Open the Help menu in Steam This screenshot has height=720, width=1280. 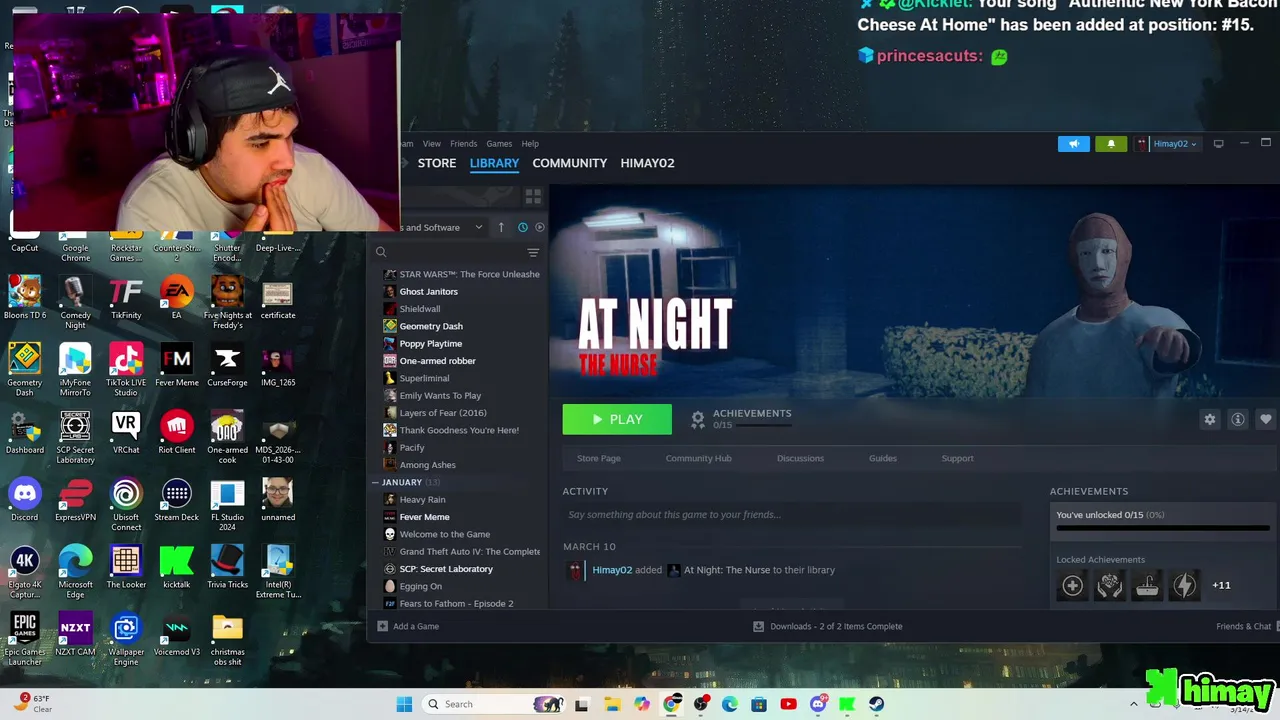(530, 144)
